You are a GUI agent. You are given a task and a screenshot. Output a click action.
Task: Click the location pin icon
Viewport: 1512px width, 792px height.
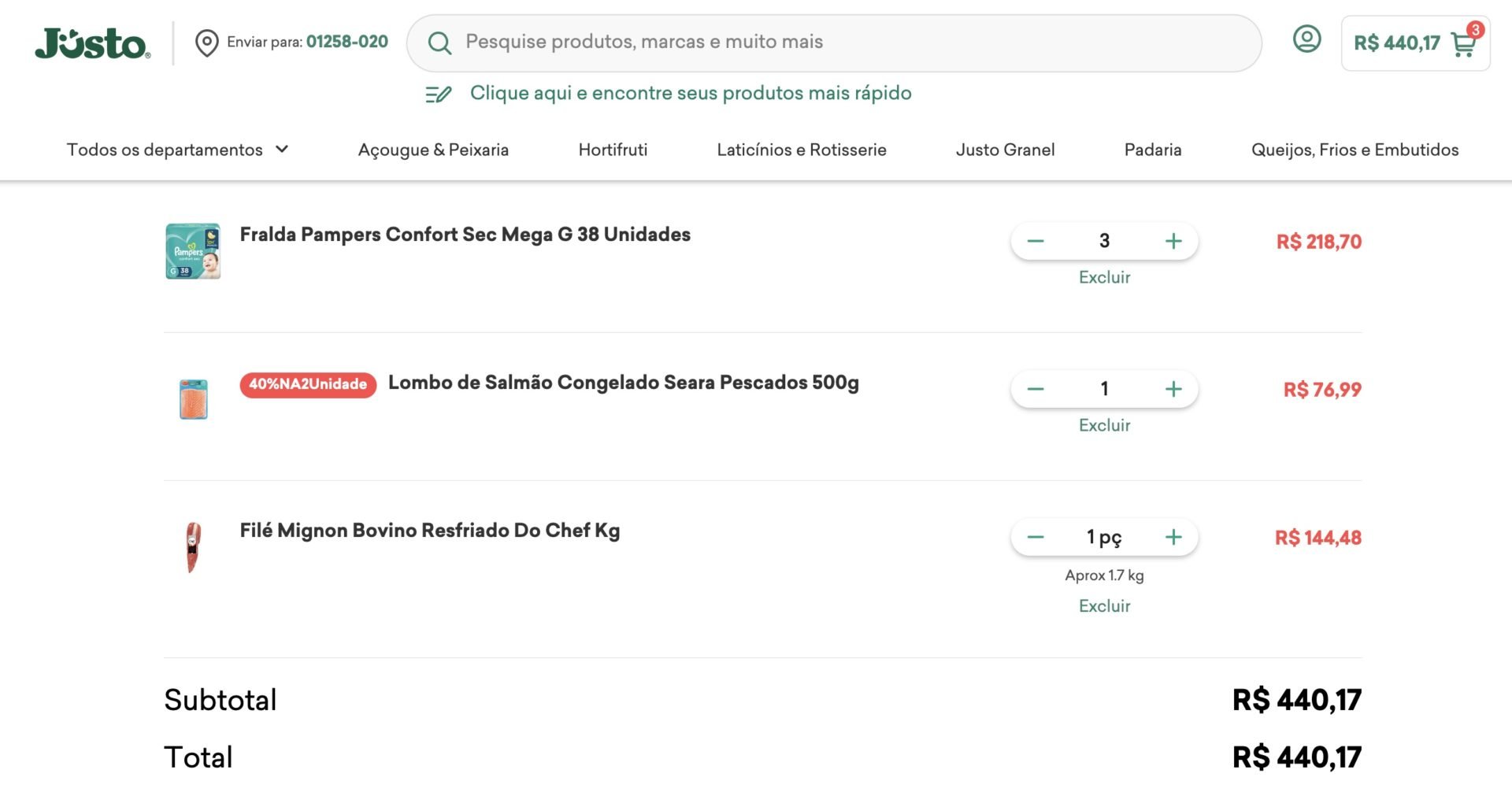tap(206, 43)
